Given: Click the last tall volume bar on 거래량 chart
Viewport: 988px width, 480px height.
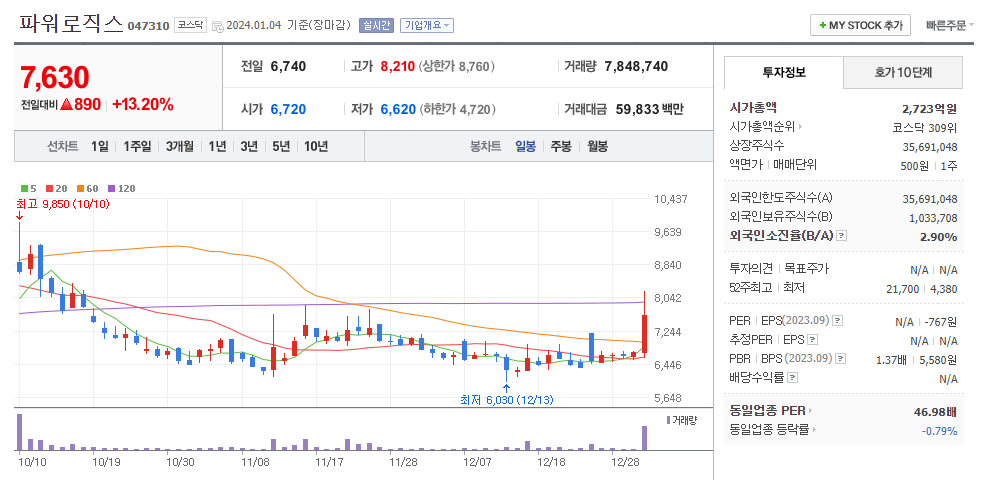Looking at the screenshot, I should 644,438.
